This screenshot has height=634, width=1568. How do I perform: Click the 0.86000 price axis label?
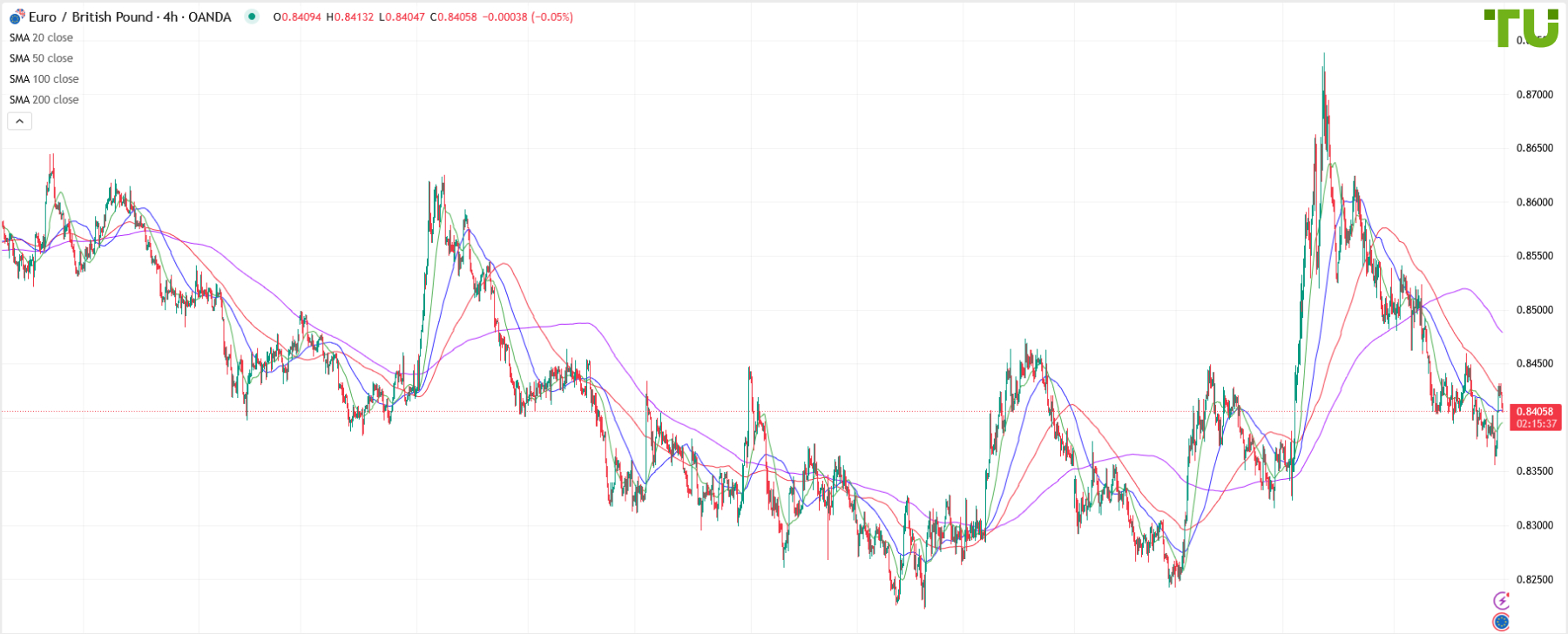(x=1535, y=202)
